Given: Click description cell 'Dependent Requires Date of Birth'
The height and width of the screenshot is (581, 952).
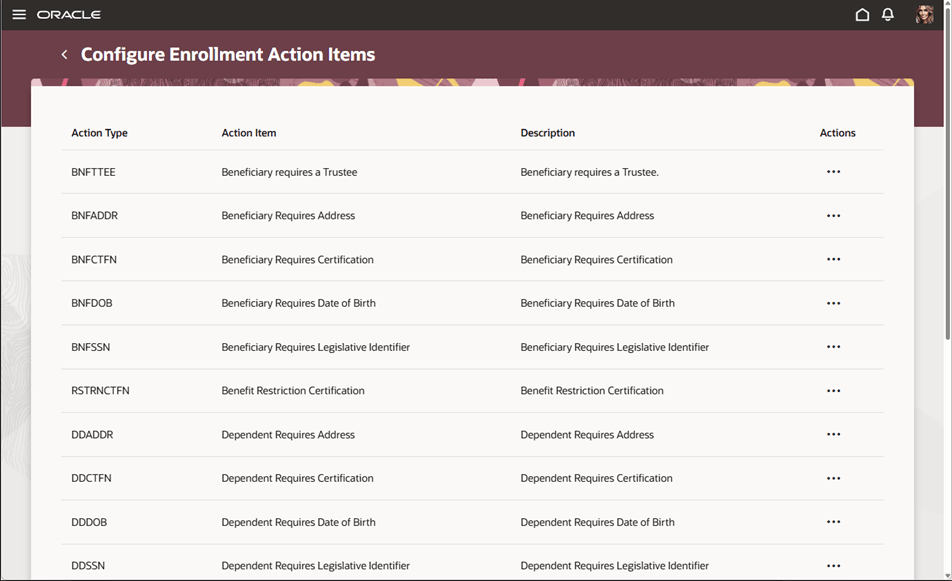Looking at the screenshot, I should [x=597, y=522].
